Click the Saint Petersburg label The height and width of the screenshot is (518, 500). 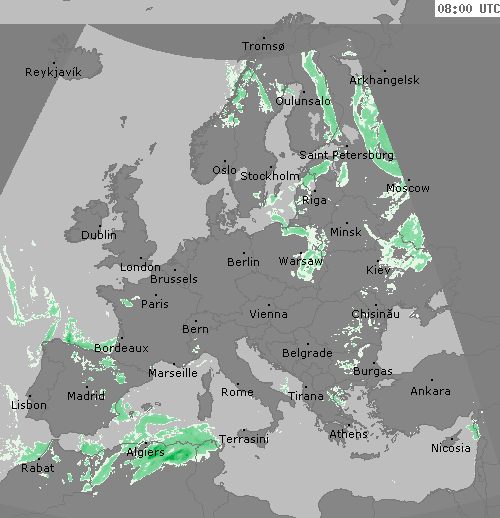click(x=346, y=155)
